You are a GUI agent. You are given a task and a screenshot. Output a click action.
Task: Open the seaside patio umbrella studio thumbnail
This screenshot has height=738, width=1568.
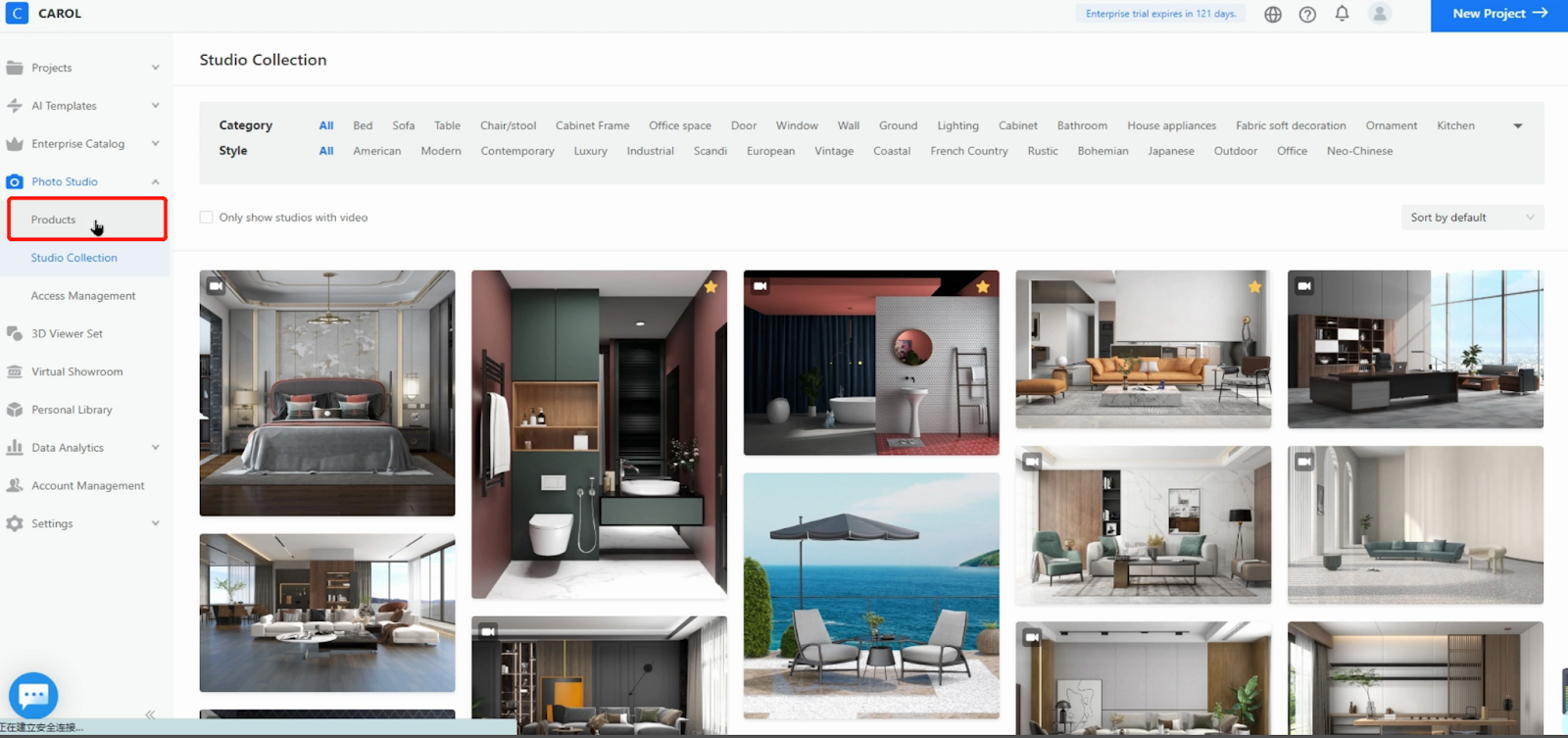tap(871, 596)
